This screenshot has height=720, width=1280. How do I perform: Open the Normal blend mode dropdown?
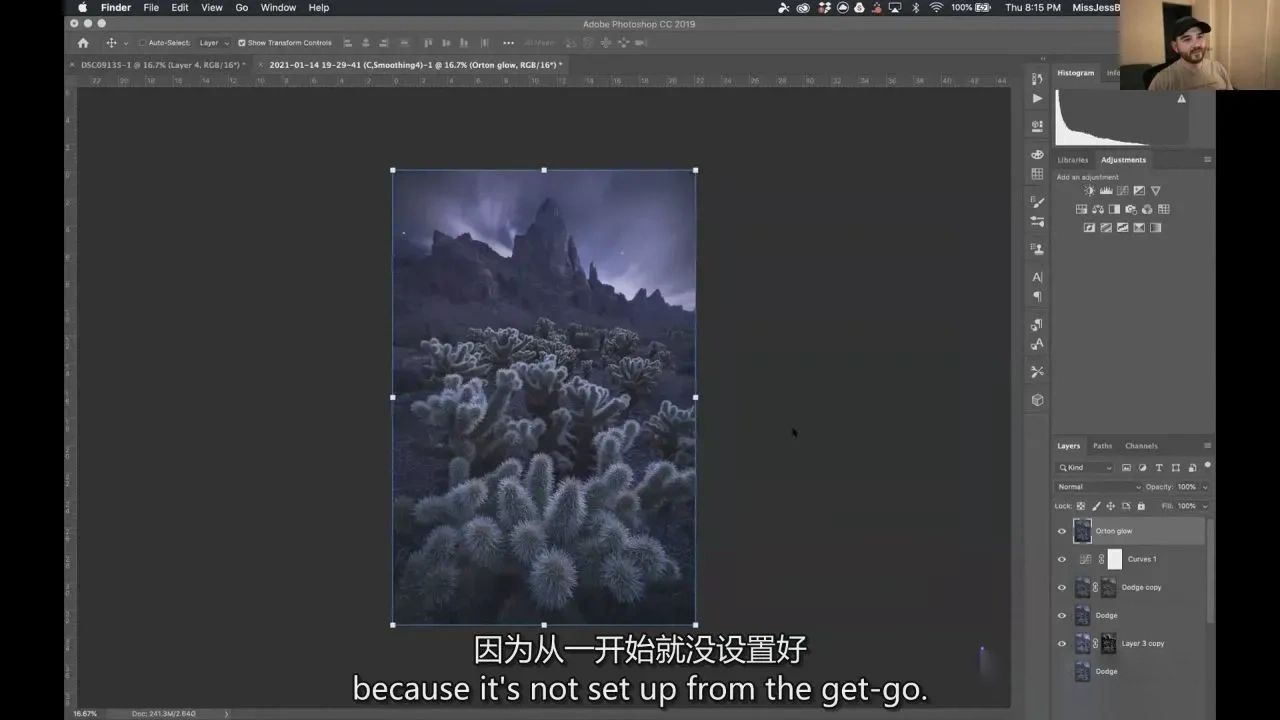point(1098,487)
